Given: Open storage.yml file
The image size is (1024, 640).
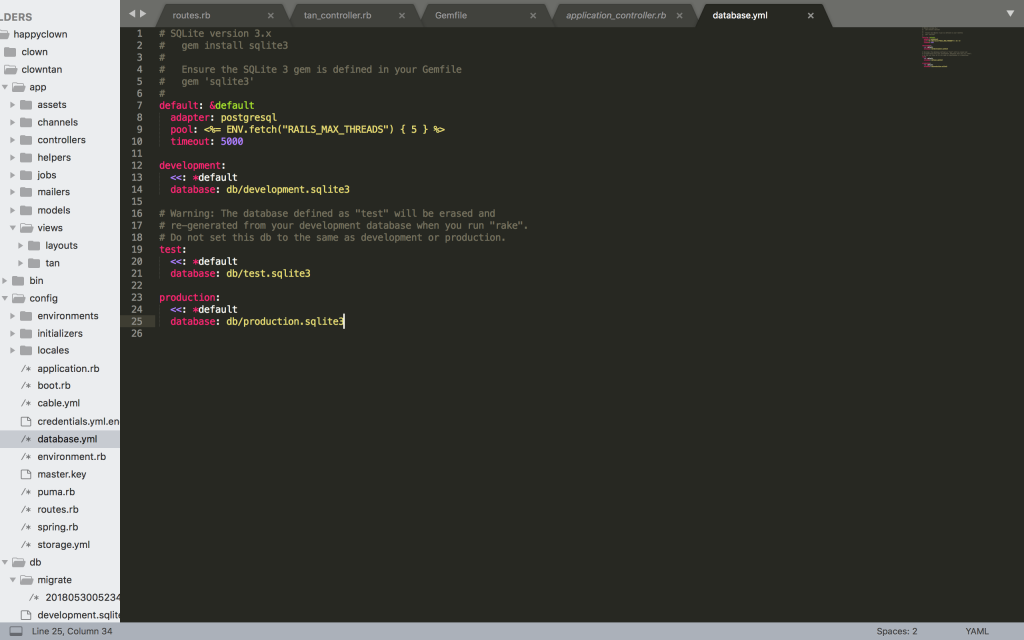Looking at the screenshot, I should (x=63, y=545).
